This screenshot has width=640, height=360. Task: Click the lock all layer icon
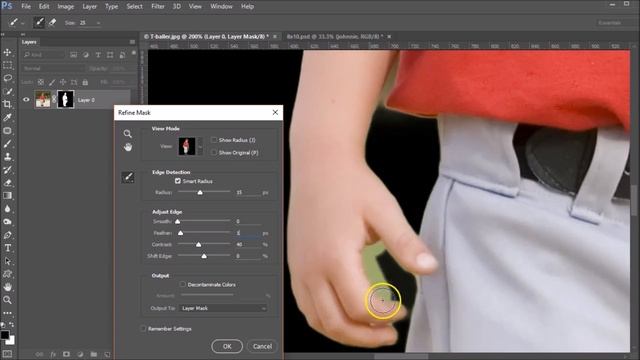pos(85,82)
